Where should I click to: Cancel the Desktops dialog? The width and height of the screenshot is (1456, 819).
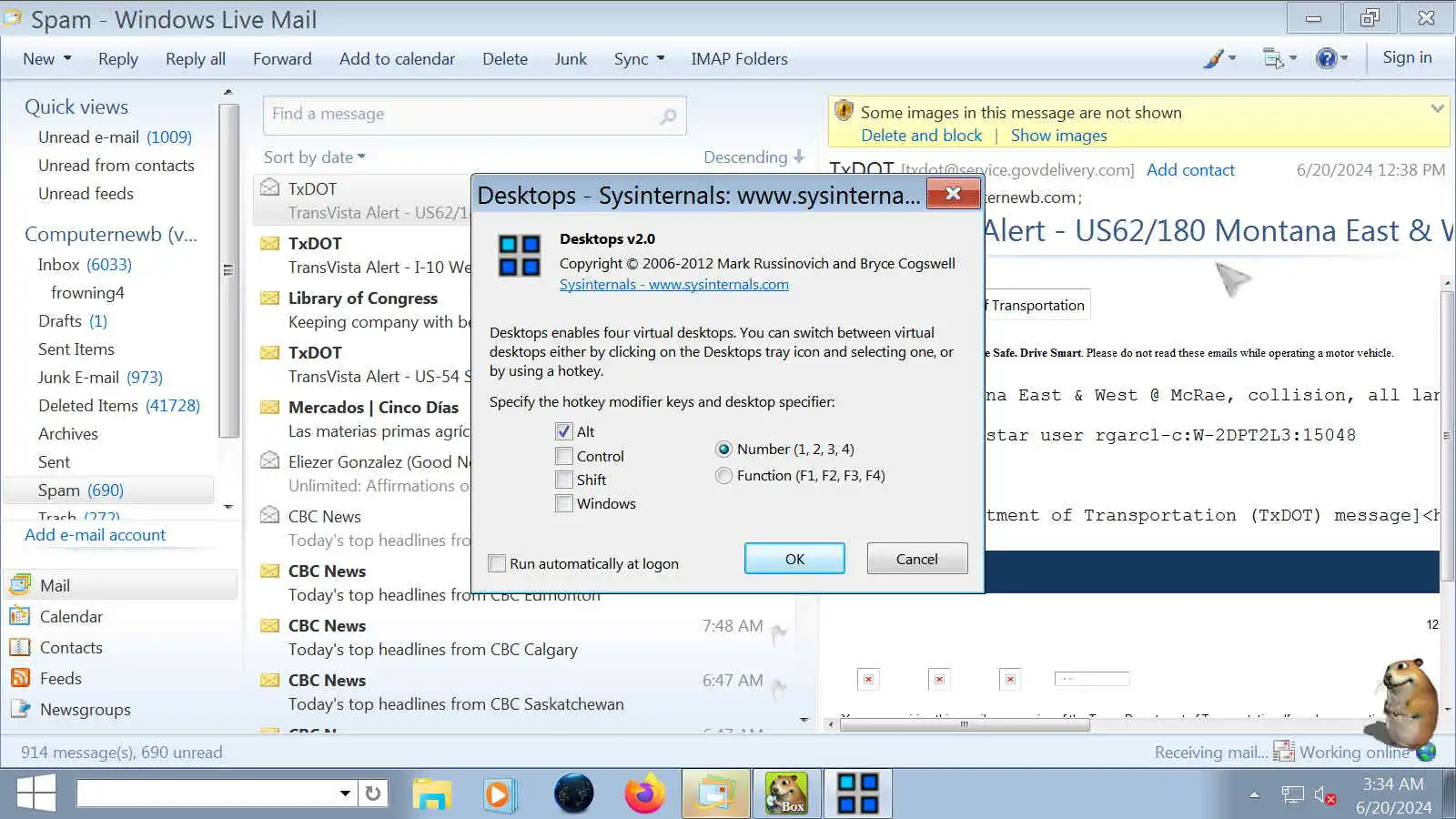tap(916, 559)
